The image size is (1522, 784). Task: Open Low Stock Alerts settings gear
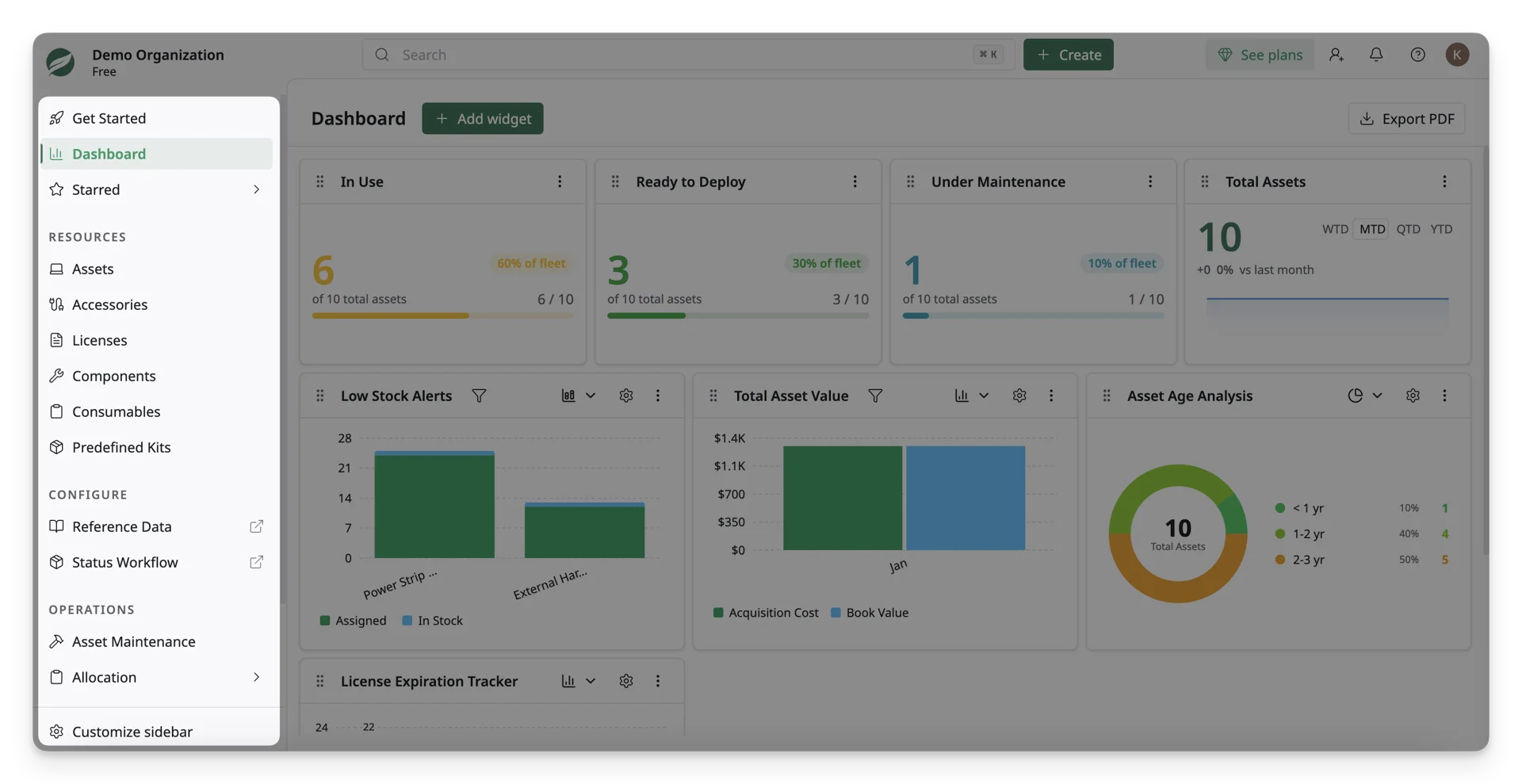click(x=626, y=396)
